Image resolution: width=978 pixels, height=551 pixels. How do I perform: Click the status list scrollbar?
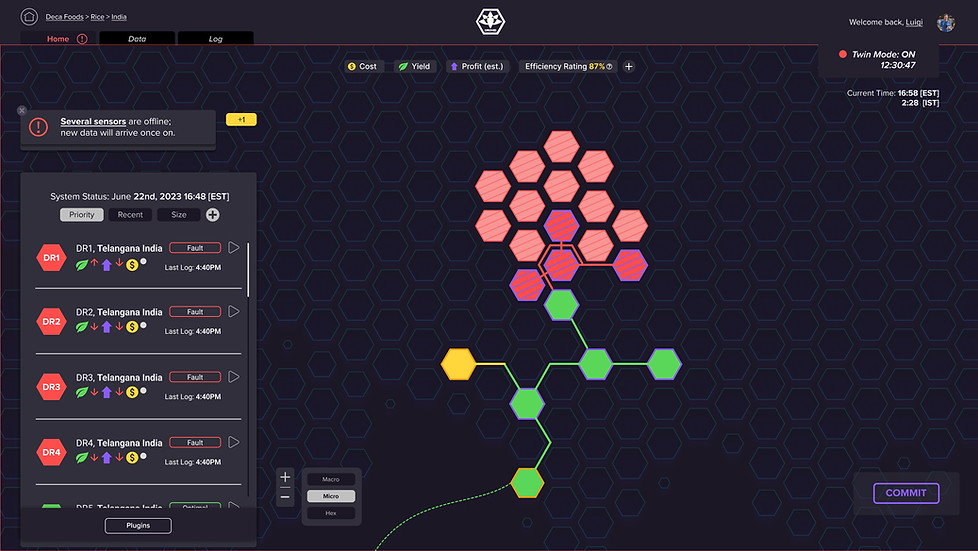[248, 270]
